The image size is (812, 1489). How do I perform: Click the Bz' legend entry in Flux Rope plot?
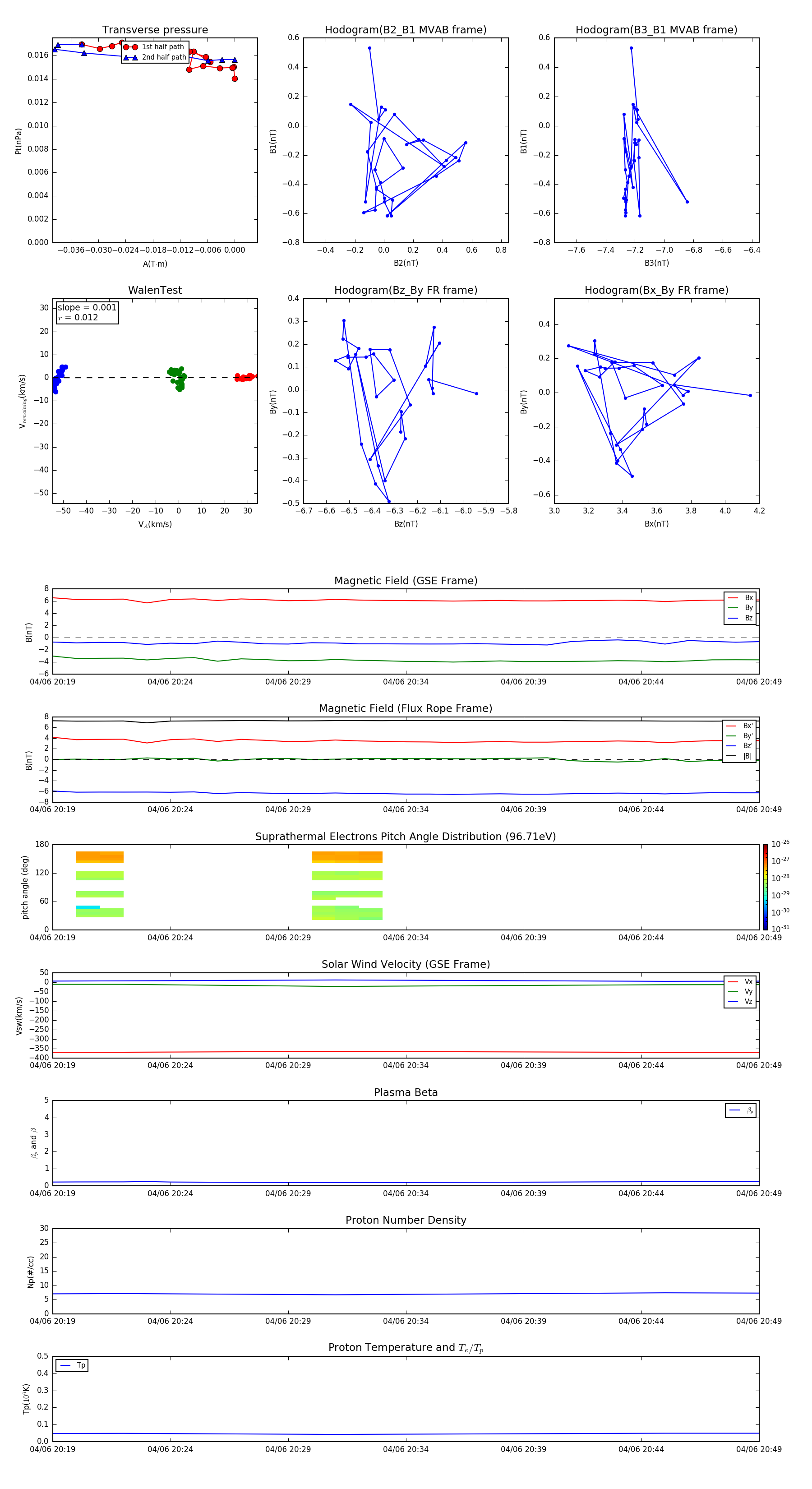click(740, 746)
